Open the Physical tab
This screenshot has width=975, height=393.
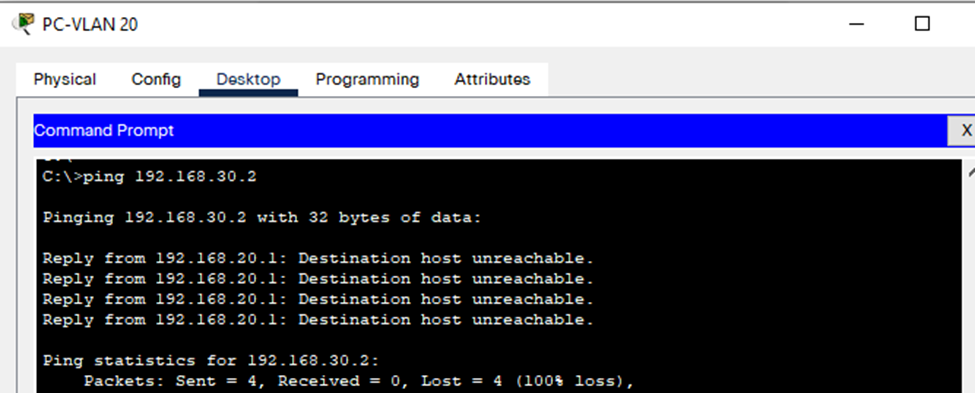(x=65, y=80)
